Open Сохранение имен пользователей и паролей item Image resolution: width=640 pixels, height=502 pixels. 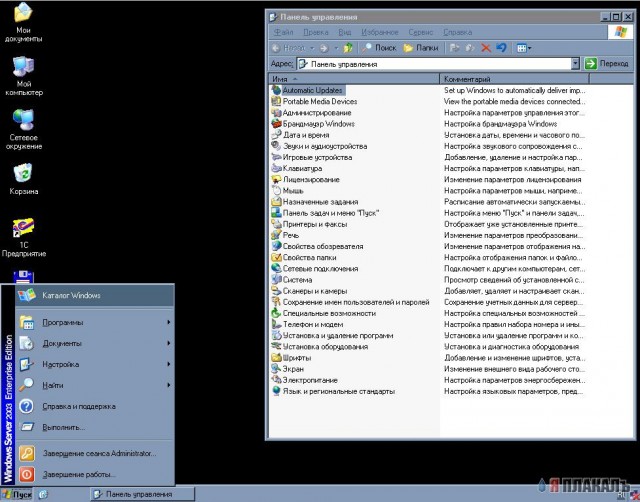point(351,302)
